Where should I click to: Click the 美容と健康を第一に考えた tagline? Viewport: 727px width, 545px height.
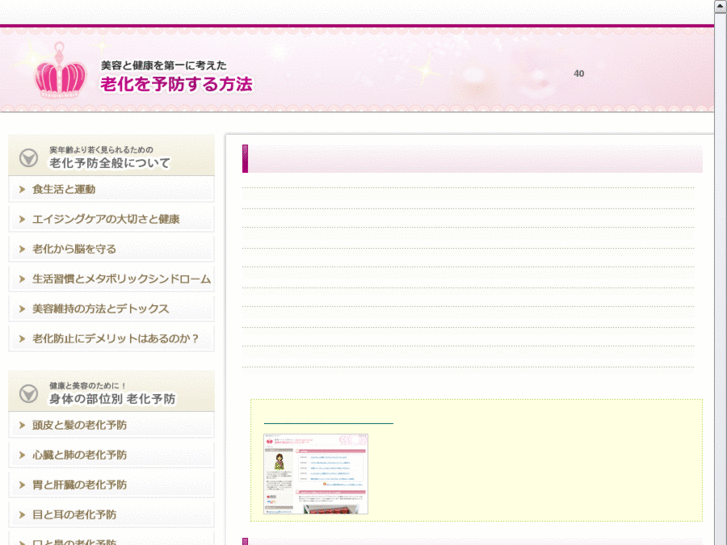[164, 65]
